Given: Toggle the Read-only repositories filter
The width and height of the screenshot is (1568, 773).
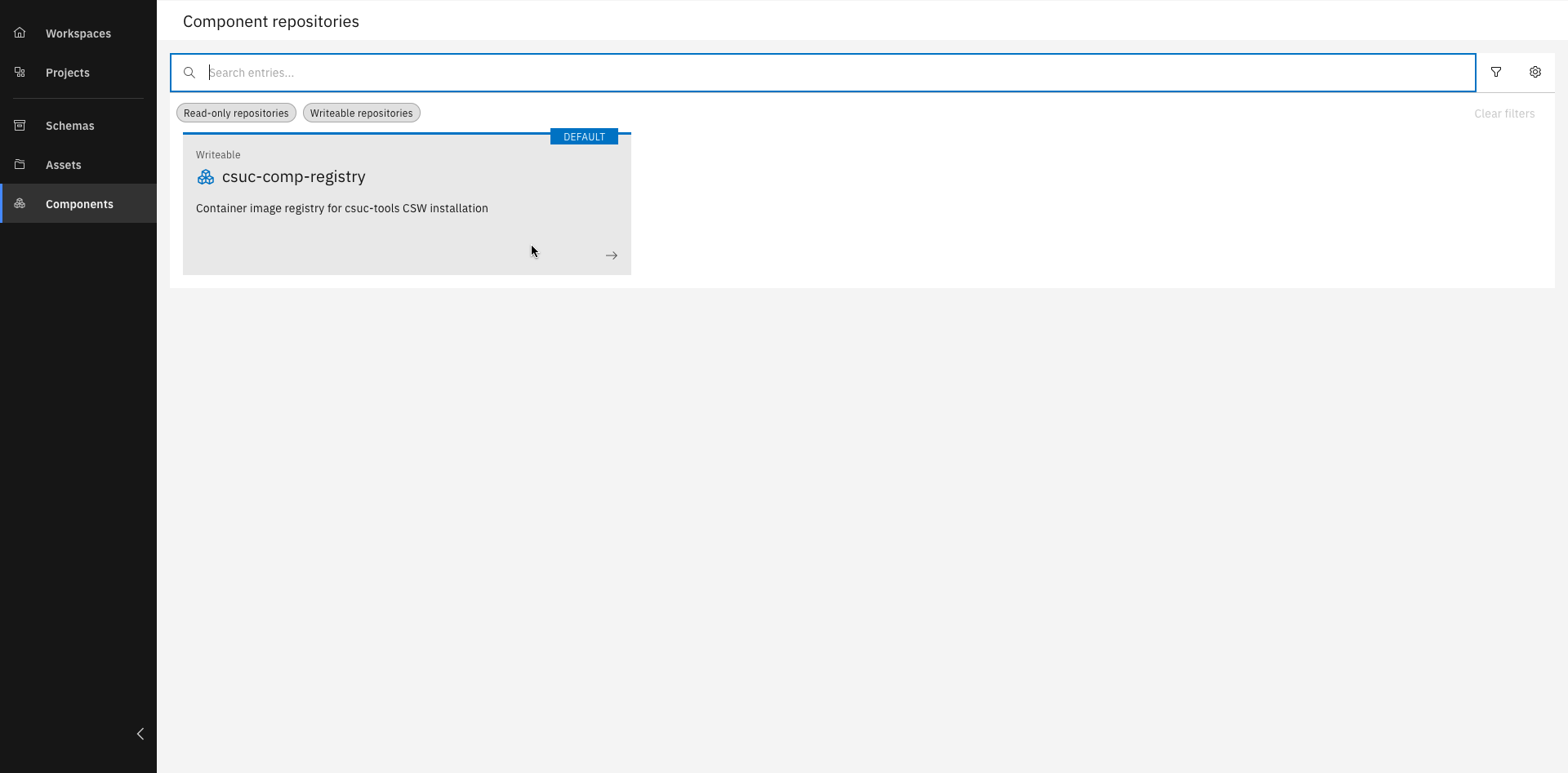Looking at the screenshot, I should (x=235, y=113).
